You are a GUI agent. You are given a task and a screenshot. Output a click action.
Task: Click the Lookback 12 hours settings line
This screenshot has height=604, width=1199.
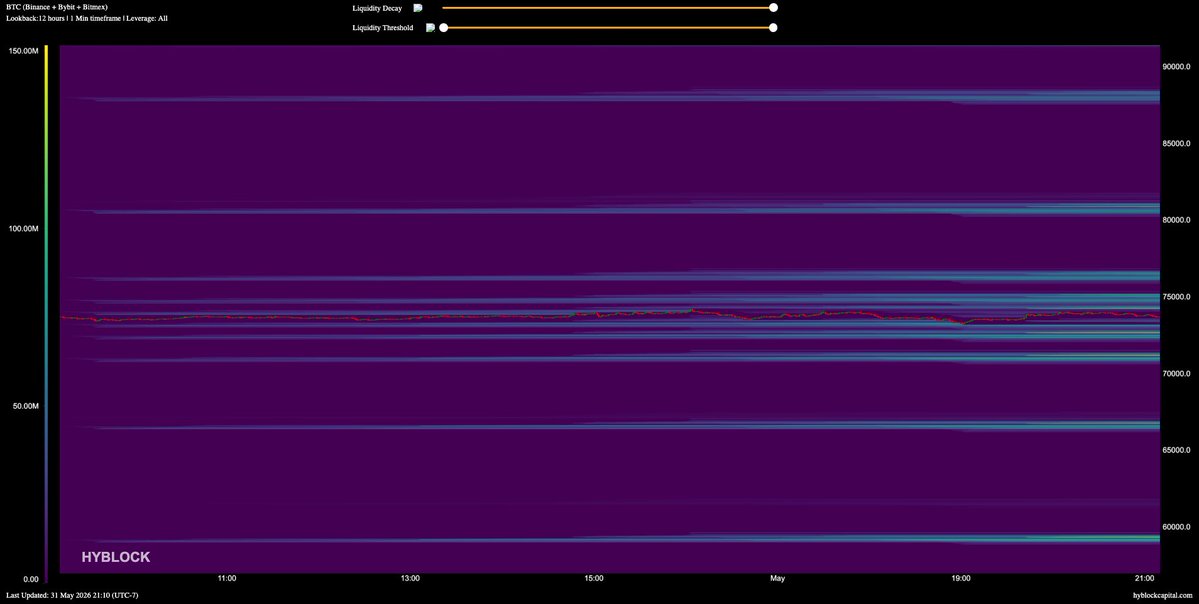(86, 18)
